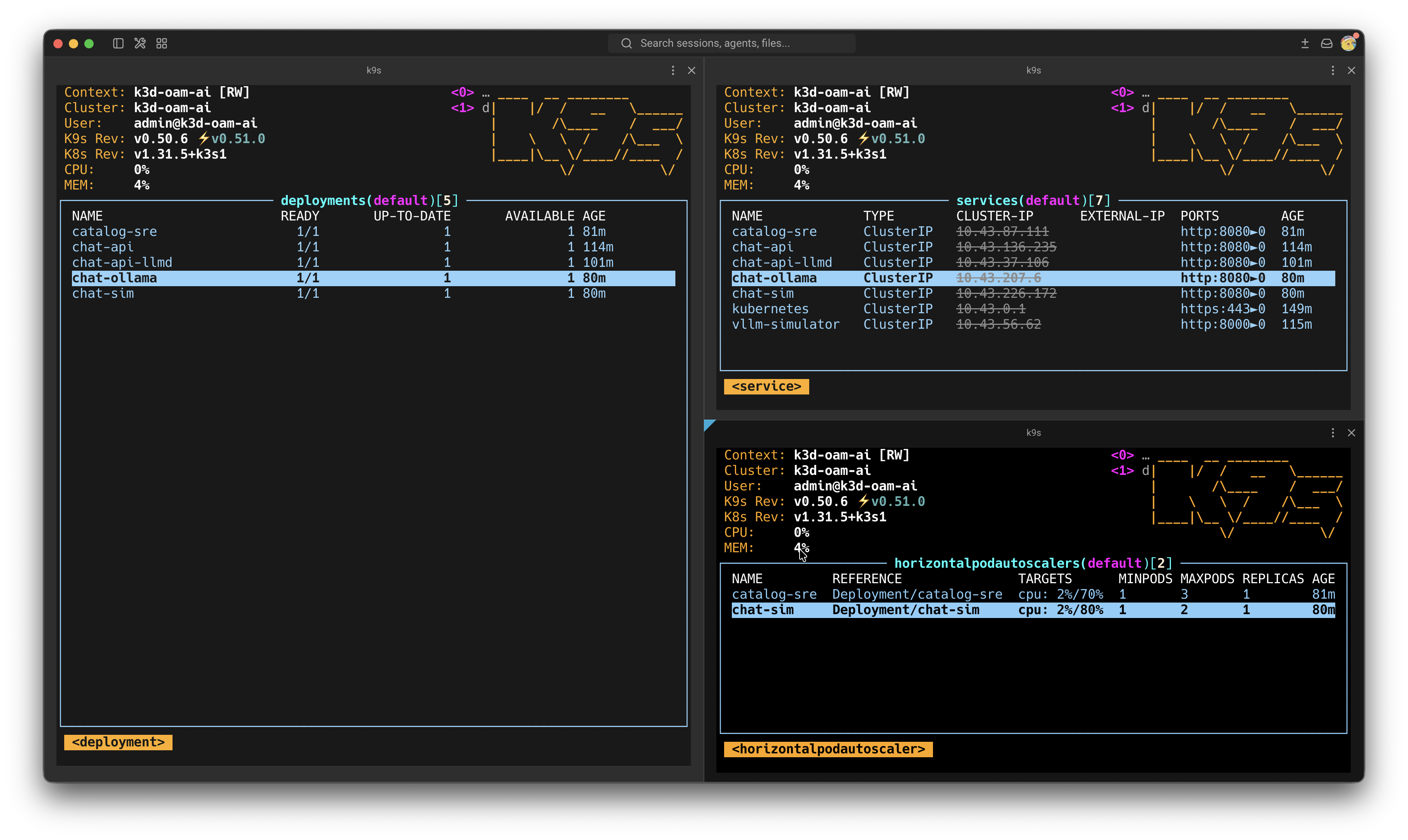Click the 'services(default)[7]' table title
The height and width of the screenshot is (840, 1408).
(1034, 200)
